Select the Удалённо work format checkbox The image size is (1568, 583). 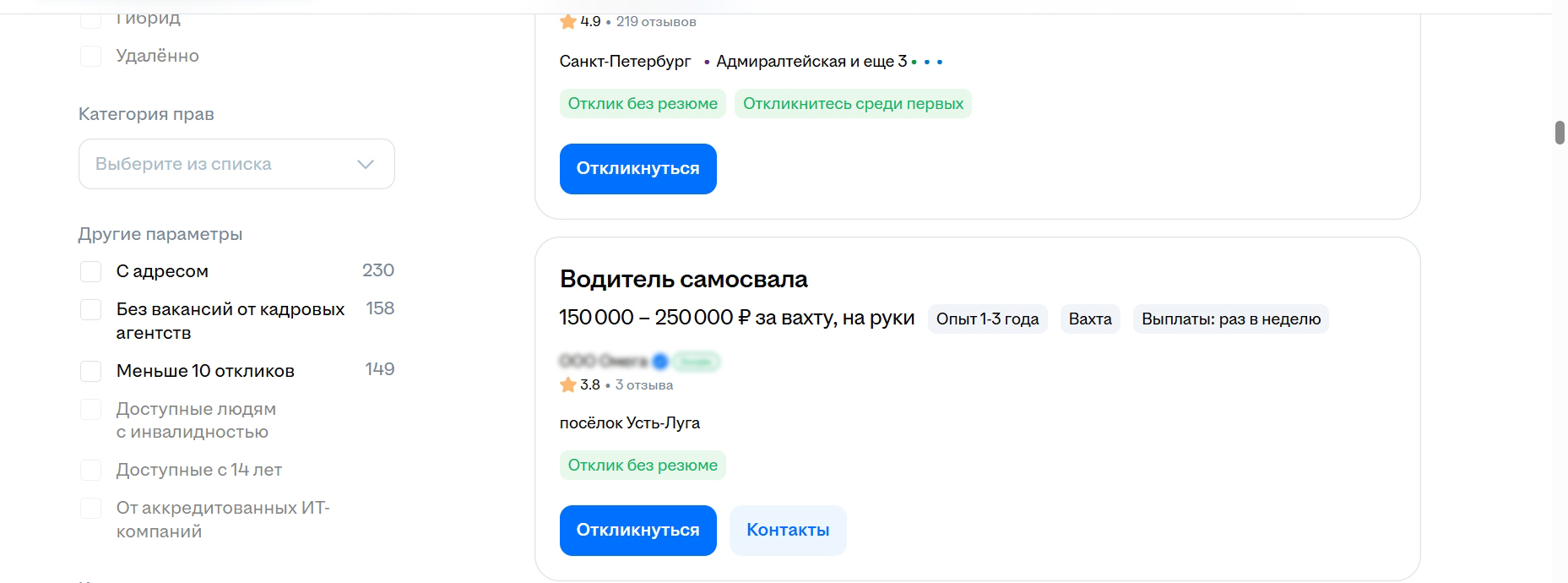(90, 56)
